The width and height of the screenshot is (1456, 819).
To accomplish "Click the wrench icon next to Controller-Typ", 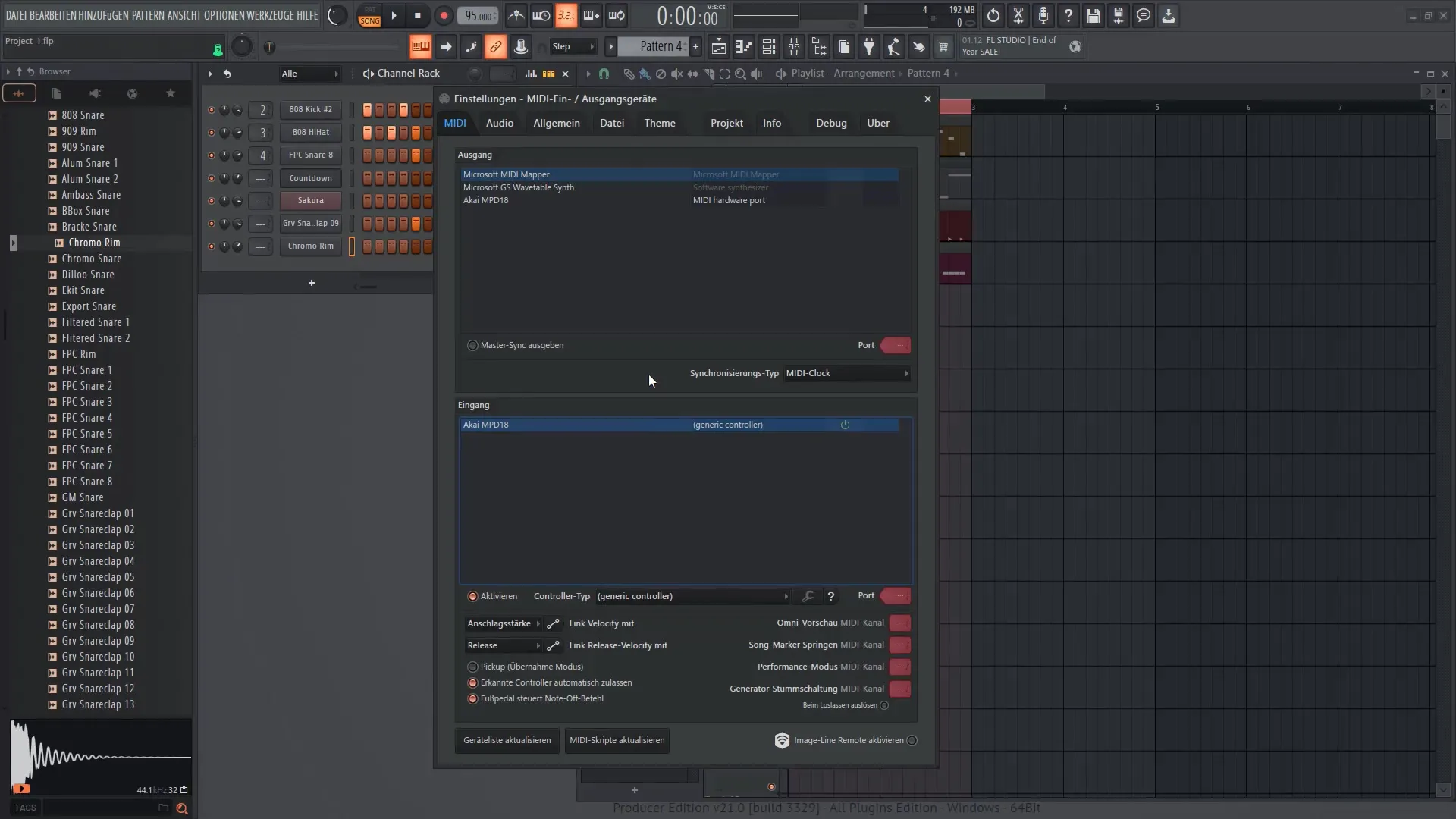I will click(808, 596).
